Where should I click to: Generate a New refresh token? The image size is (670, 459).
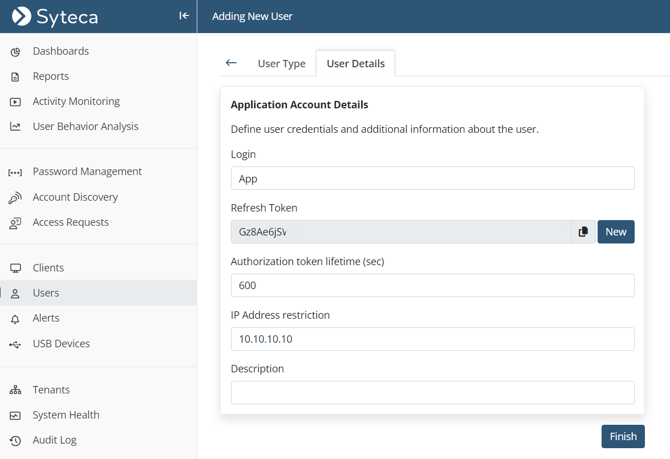tap(616, 232)
